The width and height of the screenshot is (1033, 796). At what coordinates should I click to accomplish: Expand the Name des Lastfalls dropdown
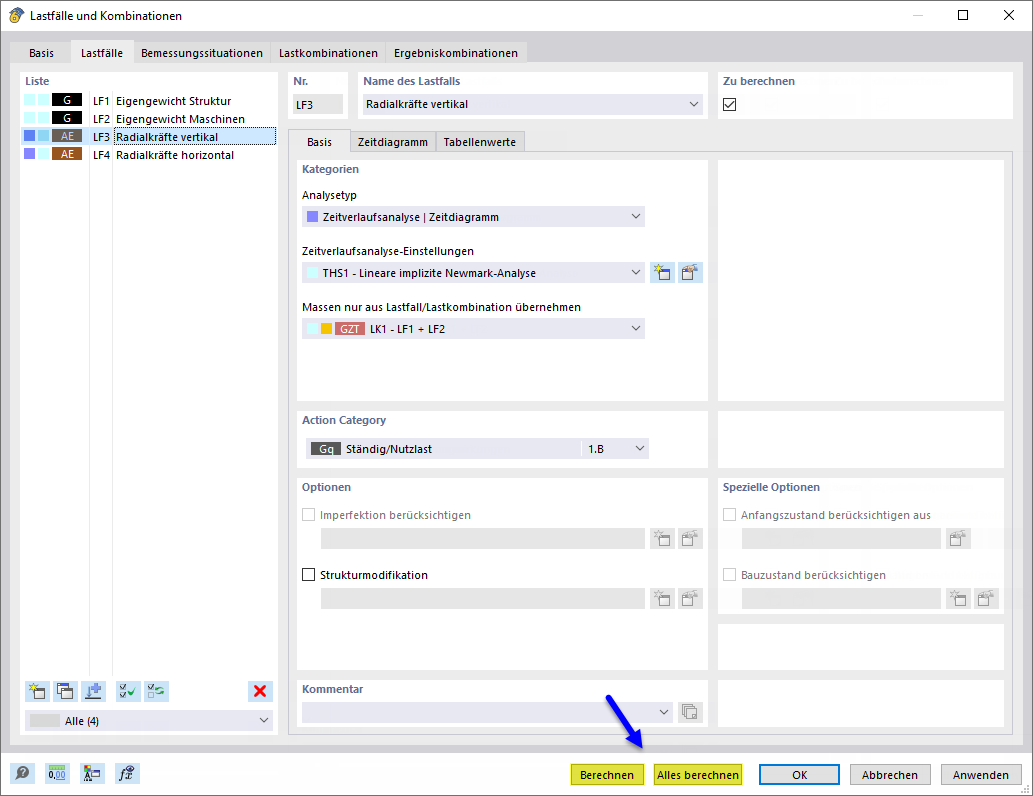(x=694, y=104)
